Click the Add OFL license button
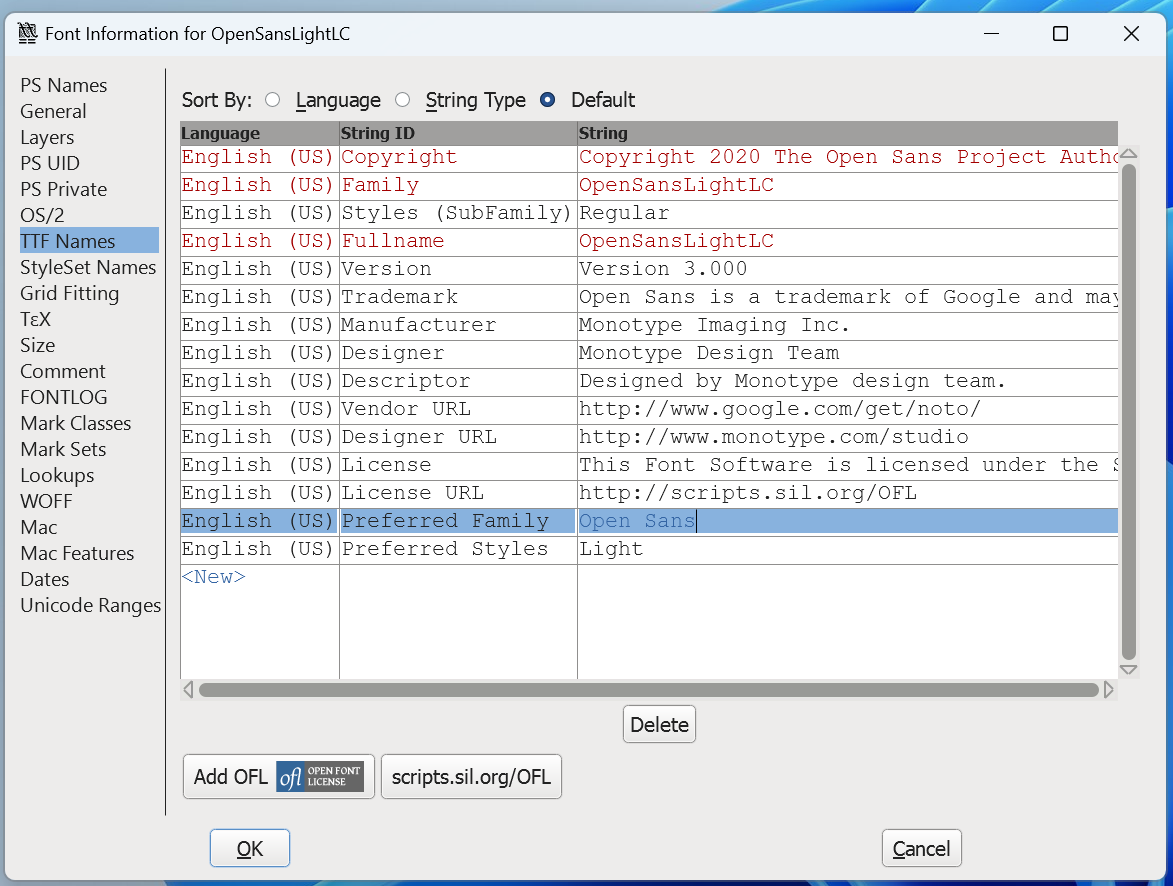The width and height of the screenshot is (1173, 886). point(278,777)
